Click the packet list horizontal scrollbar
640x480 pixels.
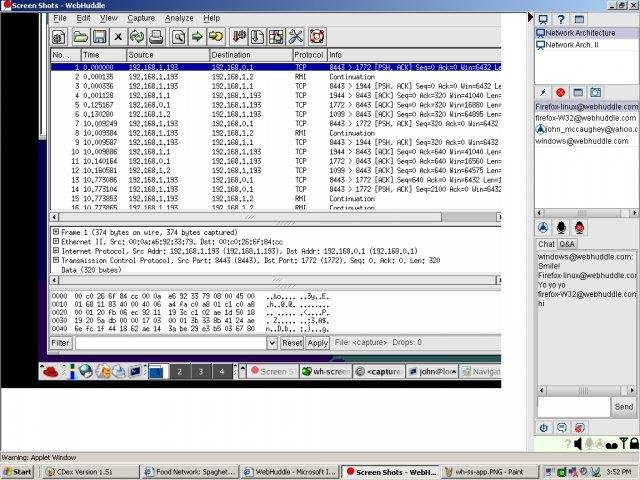[x=275, y=217]
